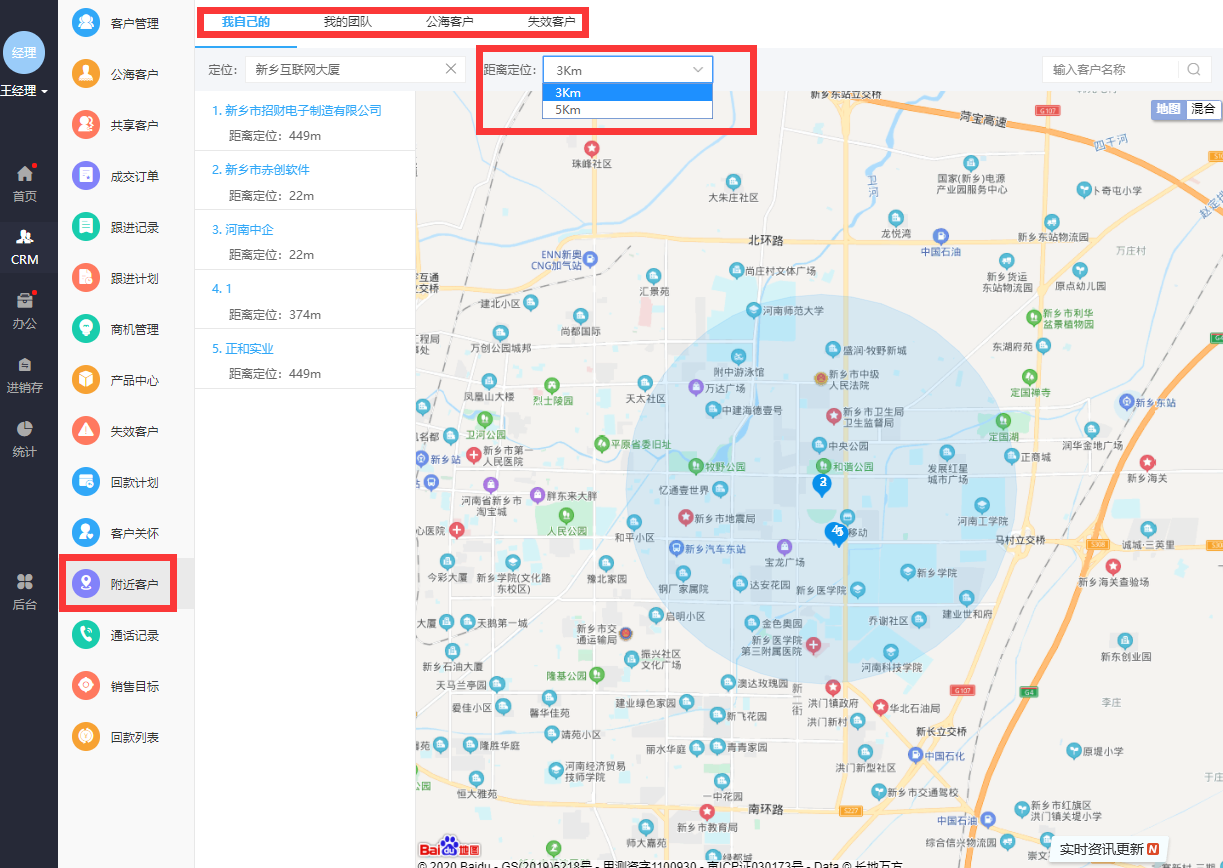Open 统计 pie chart icon
Image resolution: width=1223 pixels, height=868 pixels.
[x=25, y=429]
